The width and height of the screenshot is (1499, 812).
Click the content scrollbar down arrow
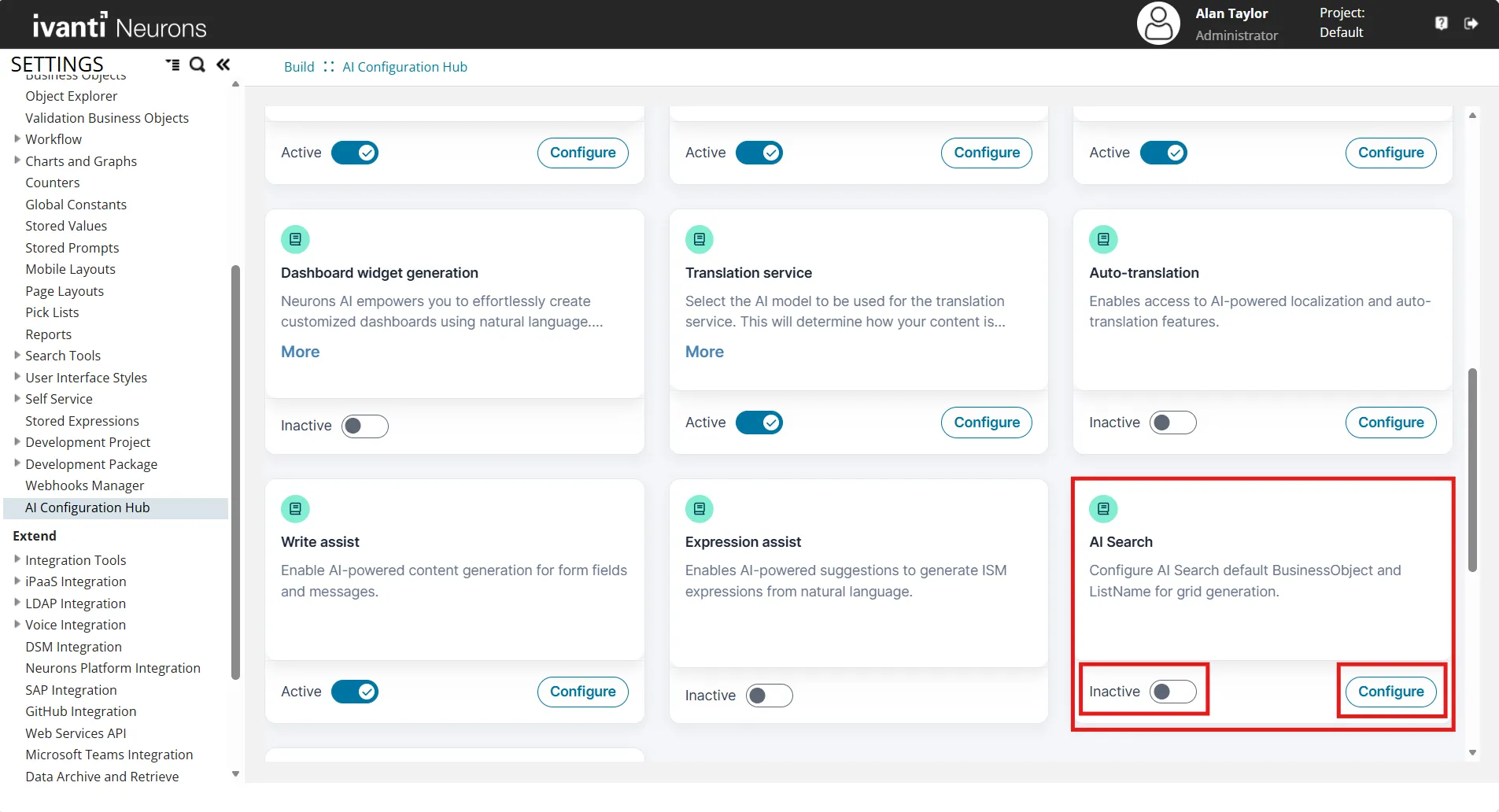coord(1472,753)
